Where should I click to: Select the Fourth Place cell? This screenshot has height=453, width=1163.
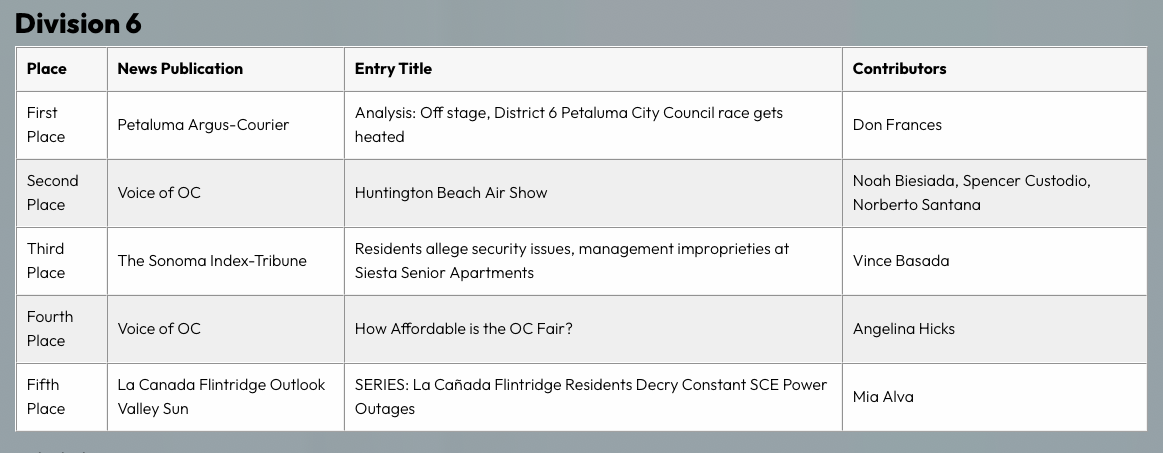tap(50, 329)
